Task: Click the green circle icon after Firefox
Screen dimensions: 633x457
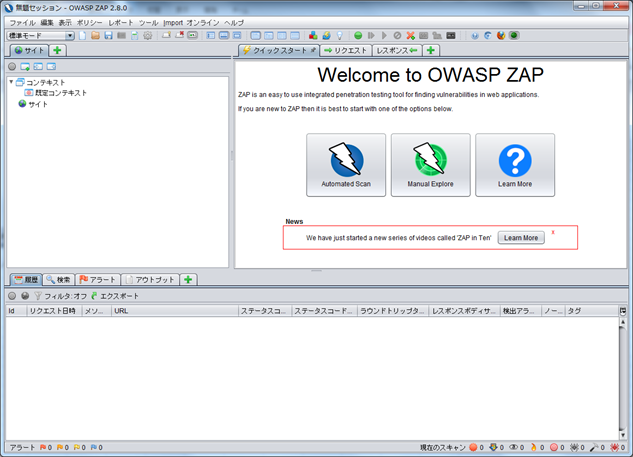Action: (514, 36)
